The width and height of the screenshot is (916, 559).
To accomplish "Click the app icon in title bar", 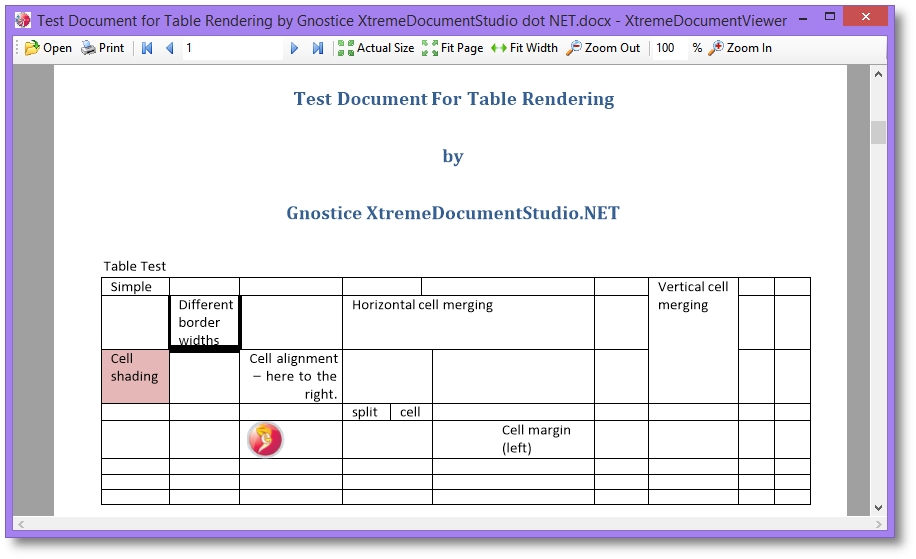I will pos(23,20).
